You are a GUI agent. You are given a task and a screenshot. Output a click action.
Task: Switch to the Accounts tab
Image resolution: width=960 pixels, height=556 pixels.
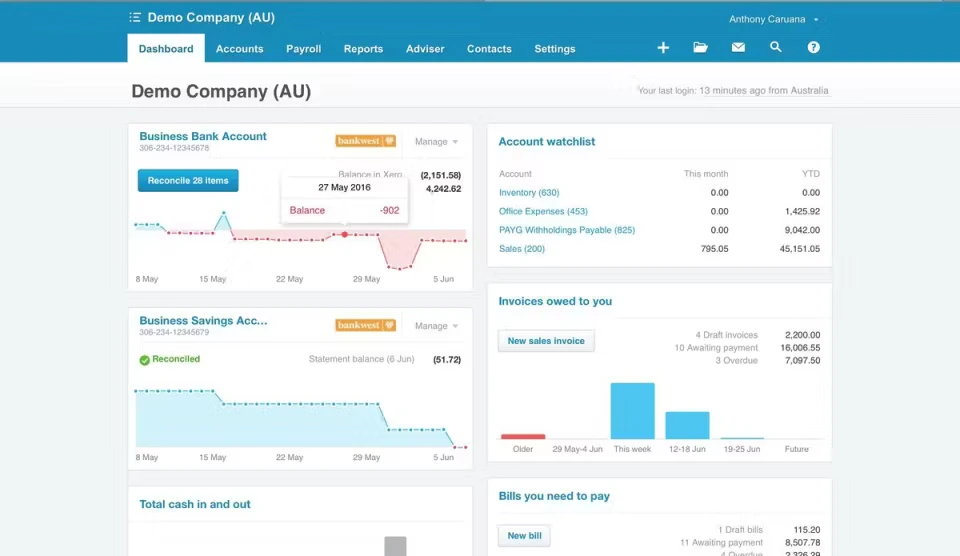(x=240, y=49)
